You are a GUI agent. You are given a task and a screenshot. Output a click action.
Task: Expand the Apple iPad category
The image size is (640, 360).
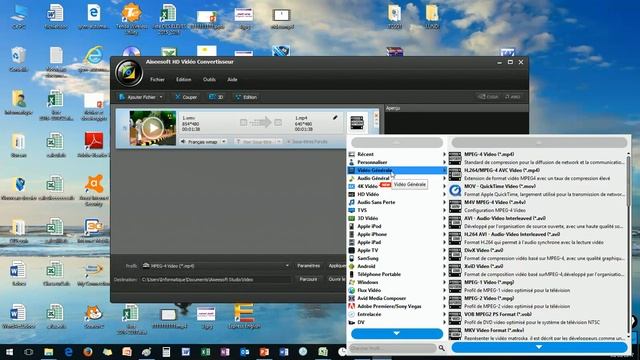pos(397,242)
